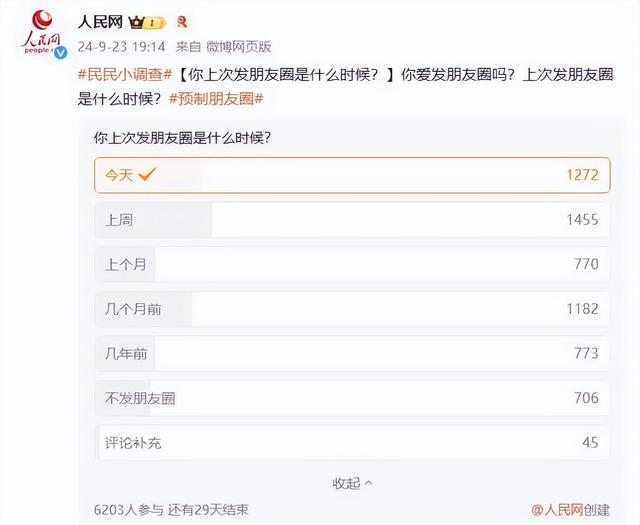Open the 人民网 username link
The height and width of the screenshot is (525, 640).
100,21
